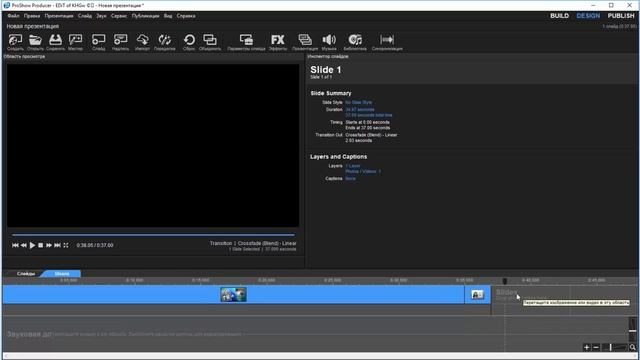Switch to the Слайды tab
This screenshot has width=640, height=360.
coord(26,273)
